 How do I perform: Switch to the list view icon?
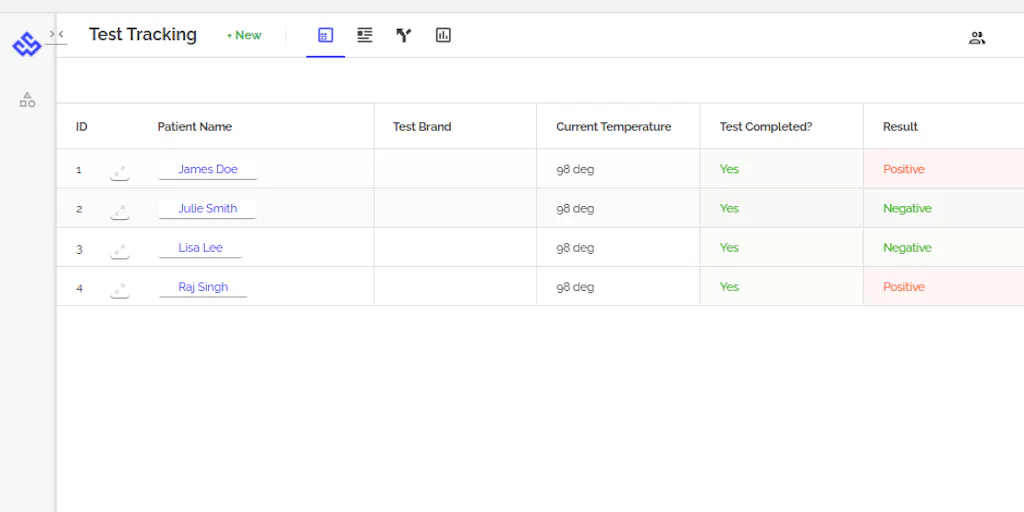coord(364,35)
